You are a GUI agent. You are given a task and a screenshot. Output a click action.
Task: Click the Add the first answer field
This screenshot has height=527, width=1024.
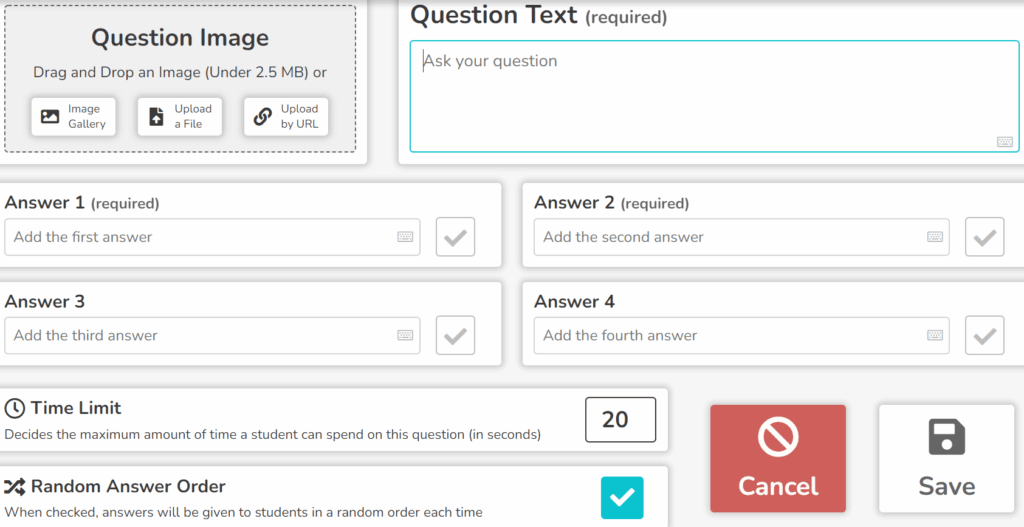[x=212, y=237]
